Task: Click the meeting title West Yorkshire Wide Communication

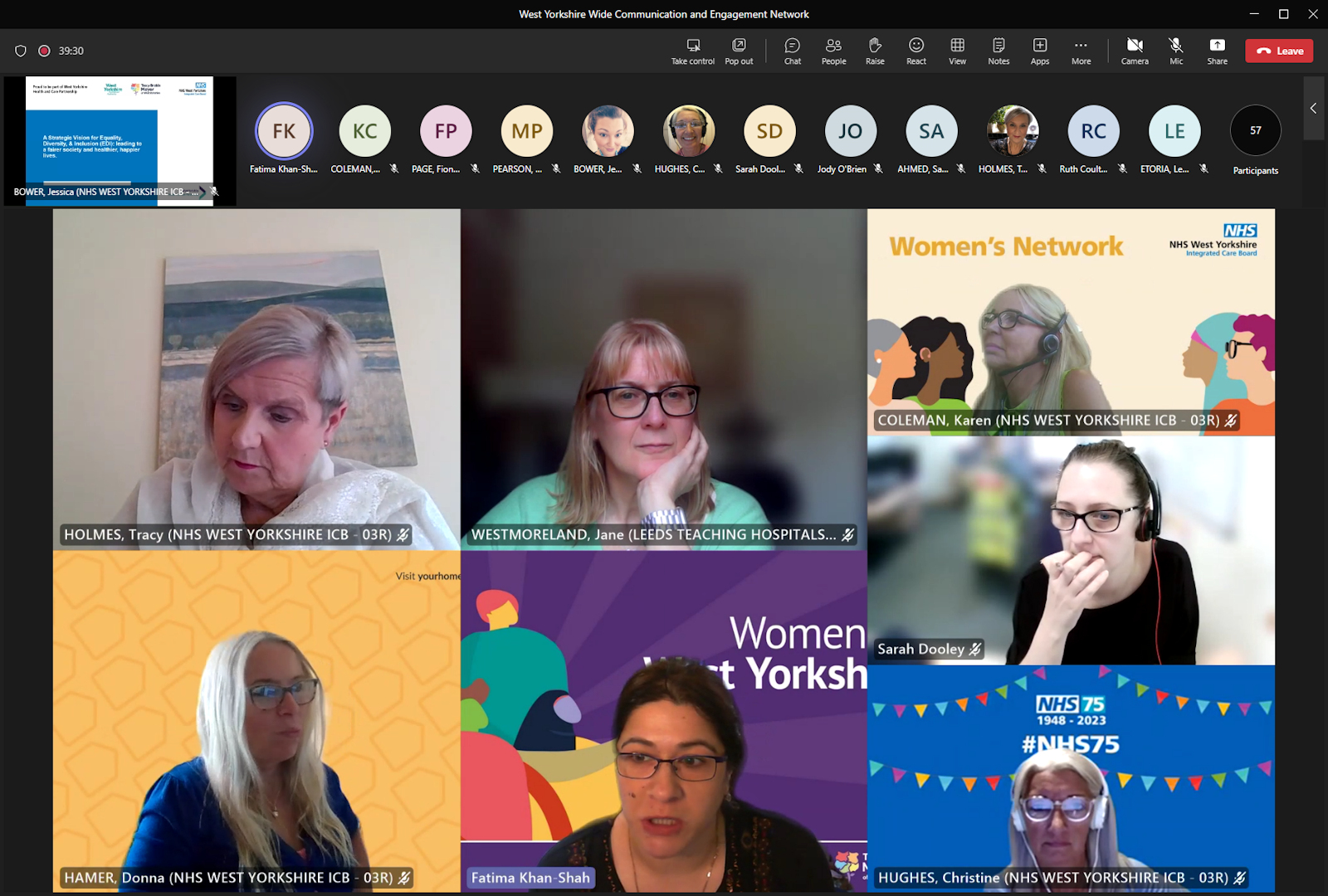Action: (664, 14)
